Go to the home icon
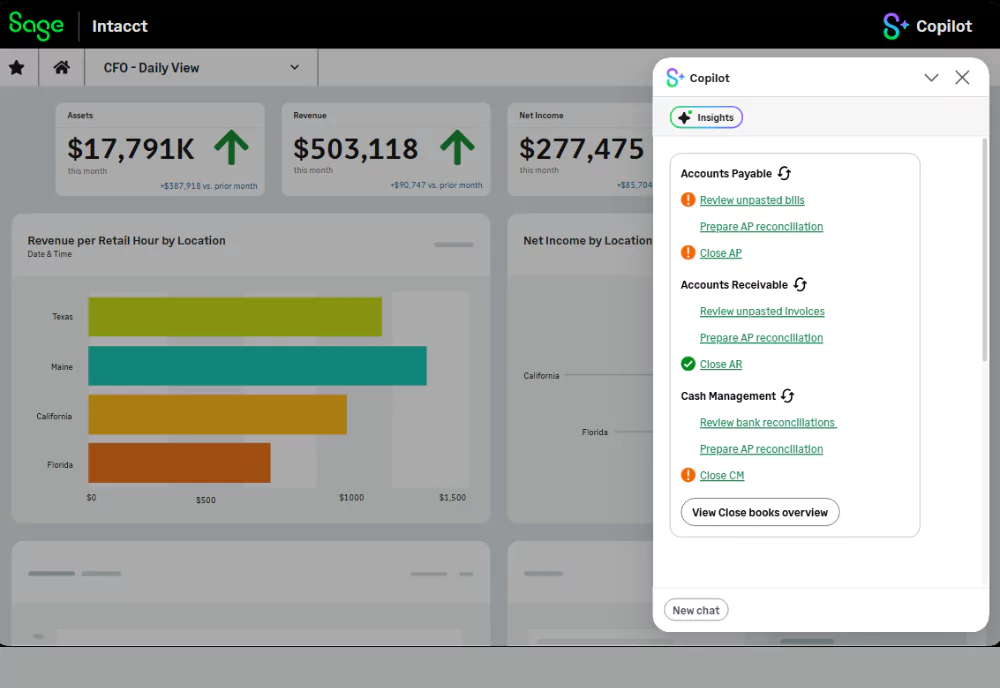The height and width of the screenshot is (688, 1000). click(x=62, y=68)
